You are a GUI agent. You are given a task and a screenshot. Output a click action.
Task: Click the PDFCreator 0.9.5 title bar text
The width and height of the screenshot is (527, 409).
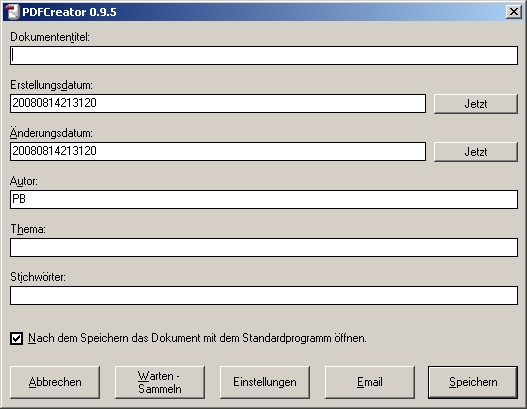69,12
